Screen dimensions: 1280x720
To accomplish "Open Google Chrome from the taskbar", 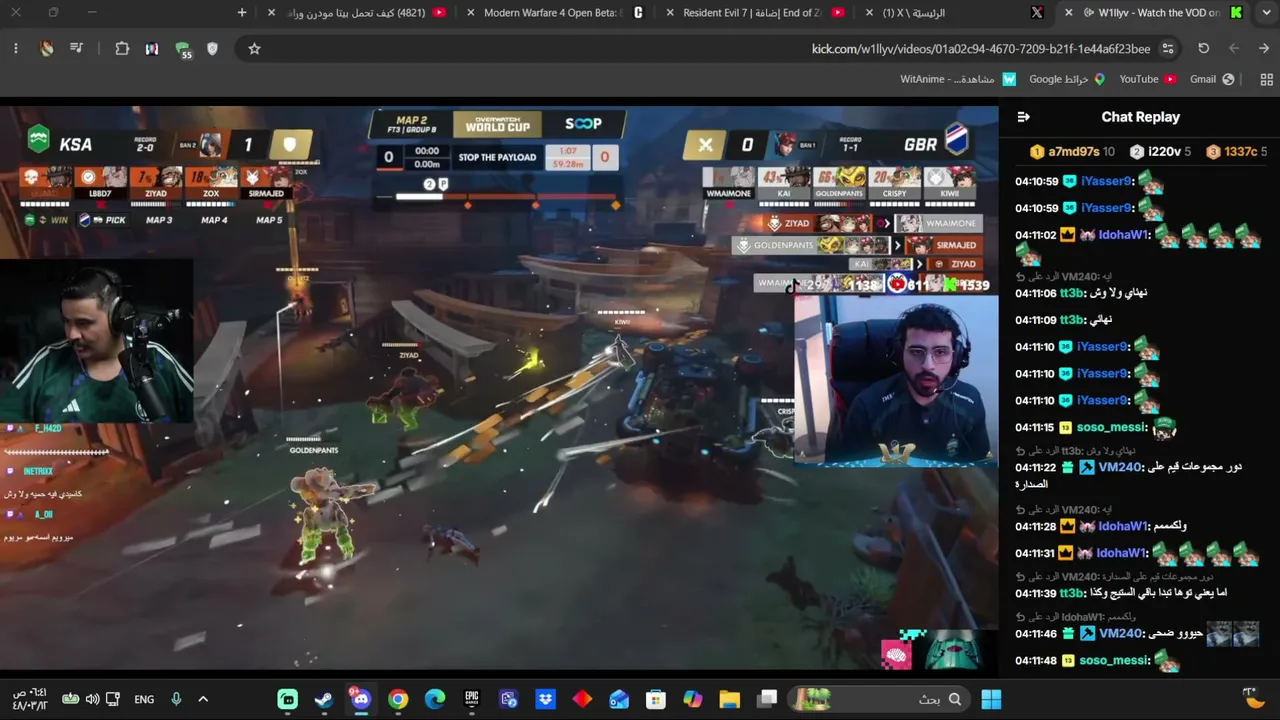I will (x=398, y=699).
